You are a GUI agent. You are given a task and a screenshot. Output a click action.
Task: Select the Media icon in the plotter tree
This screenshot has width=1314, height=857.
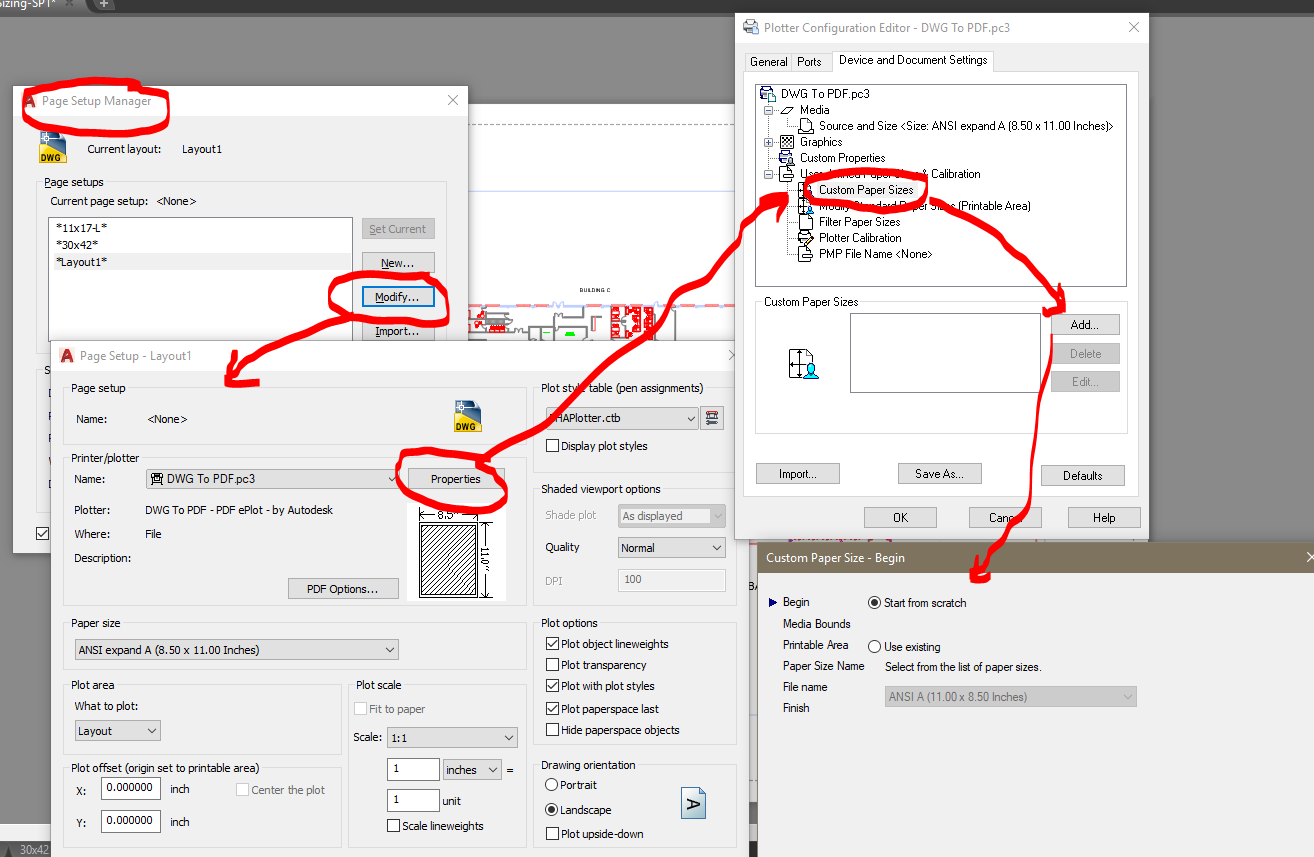click(x=788, y=110)
